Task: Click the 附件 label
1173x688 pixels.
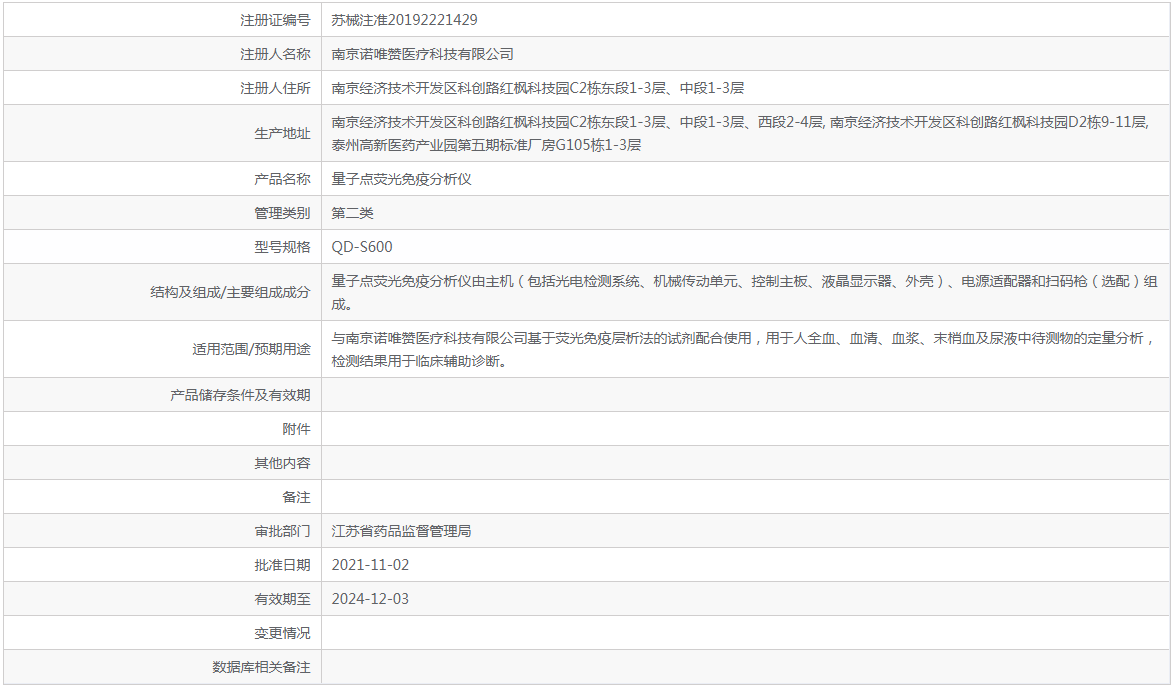Action: pos(296,429)
